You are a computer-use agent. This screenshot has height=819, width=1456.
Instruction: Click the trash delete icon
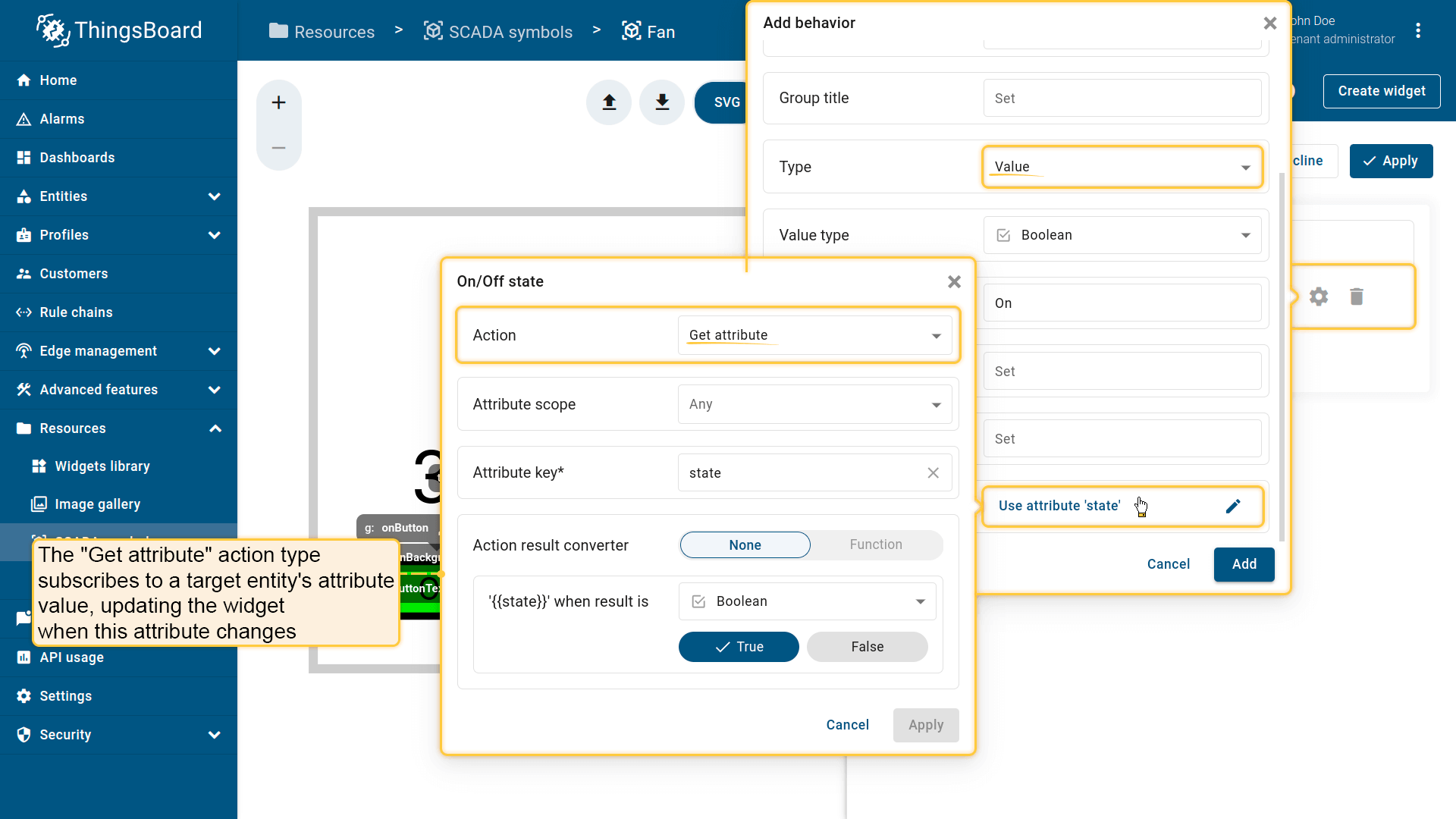coord(1357,297)
